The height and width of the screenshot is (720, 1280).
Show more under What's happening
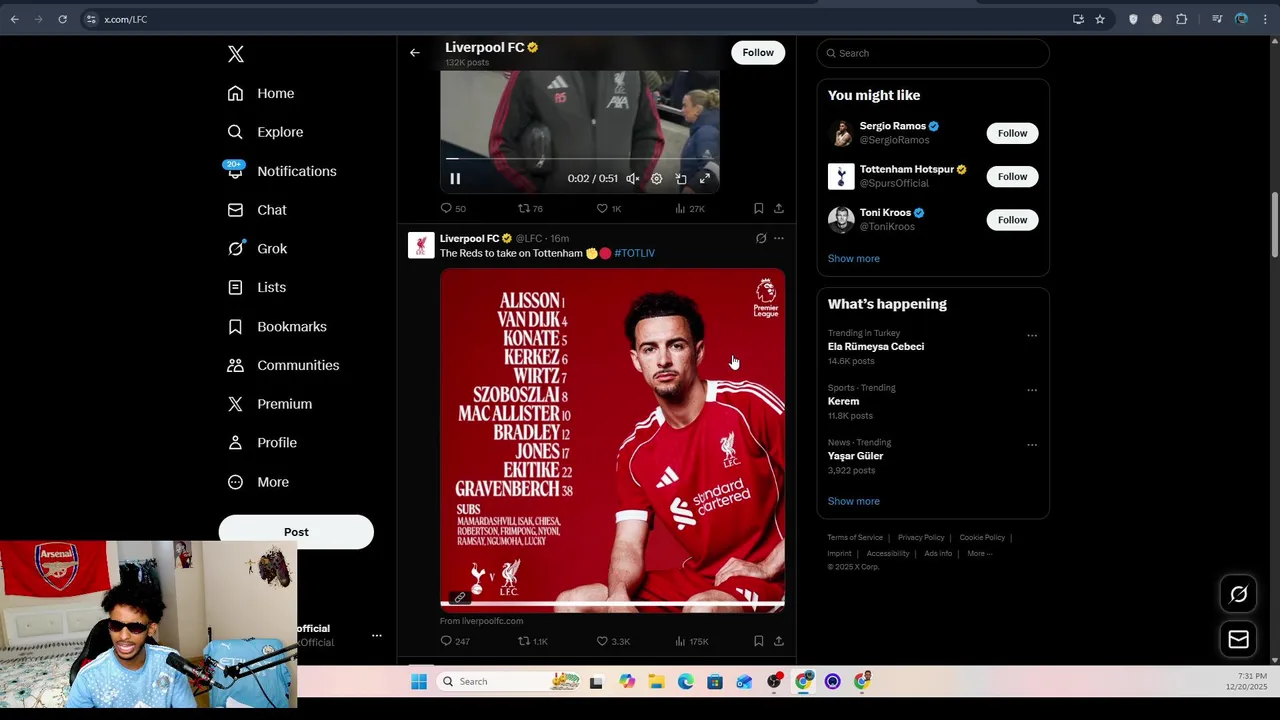[x=854, y=502]
